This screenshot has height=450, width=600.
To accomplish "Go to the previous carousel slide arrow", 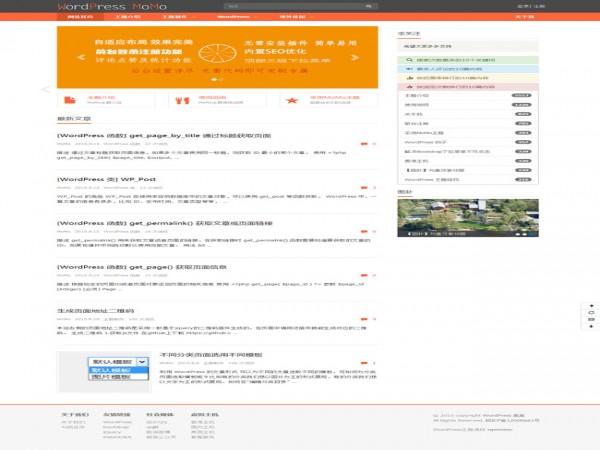I will [45, 90].
